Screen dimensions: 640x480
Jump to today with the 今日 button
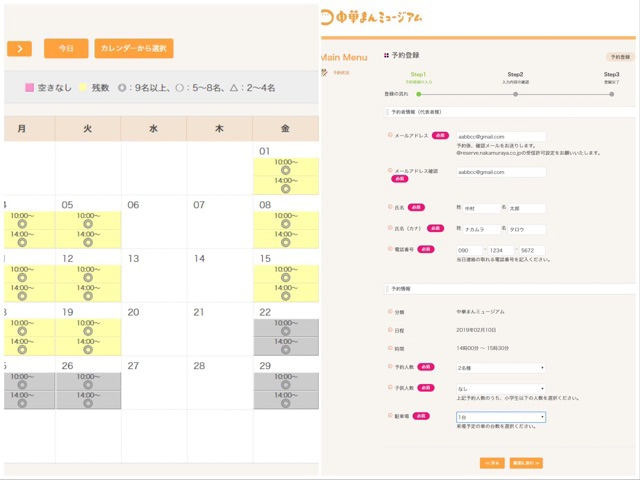[66, 48]
